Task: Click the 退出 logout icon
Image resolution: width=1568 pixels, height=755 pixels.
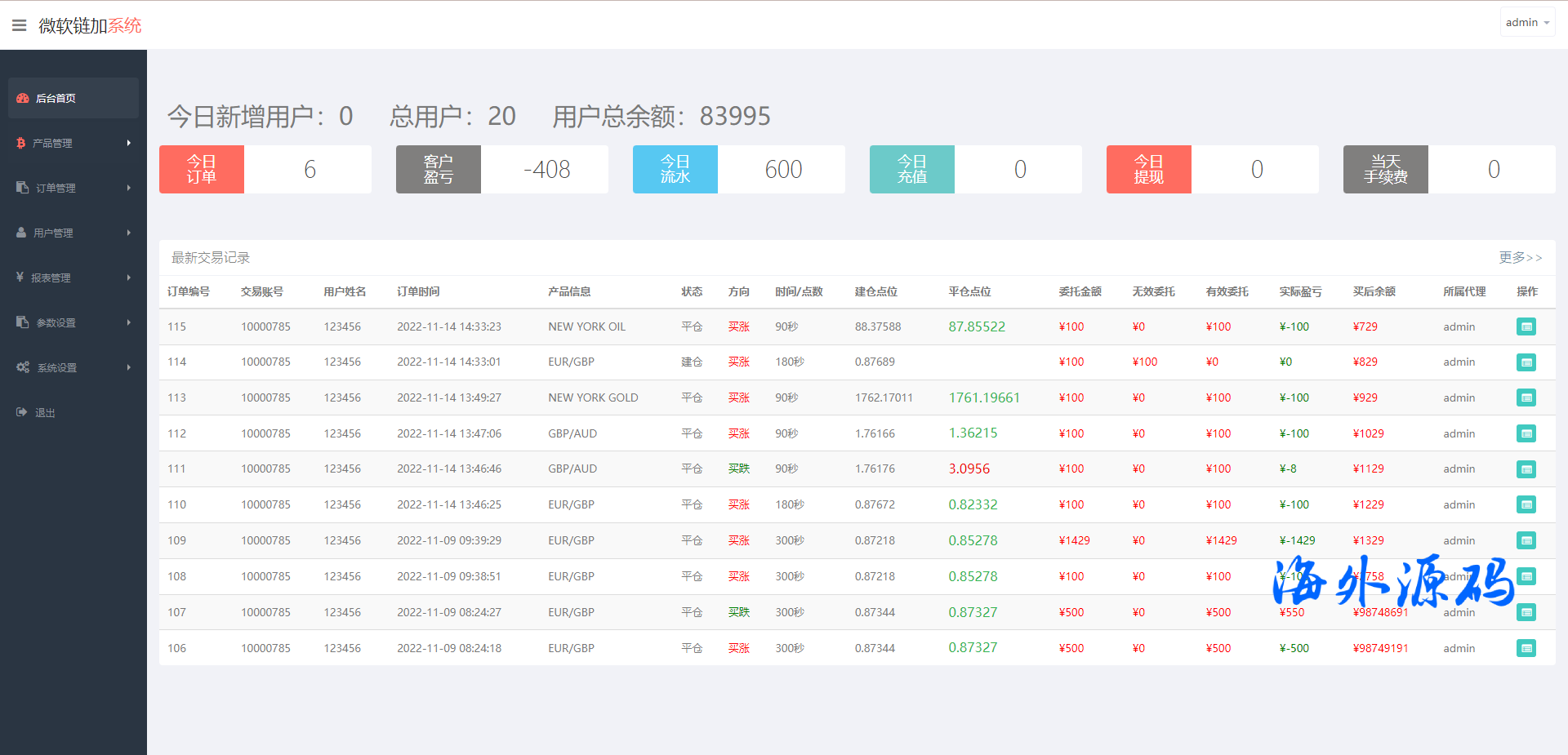Action: (22, 412)
